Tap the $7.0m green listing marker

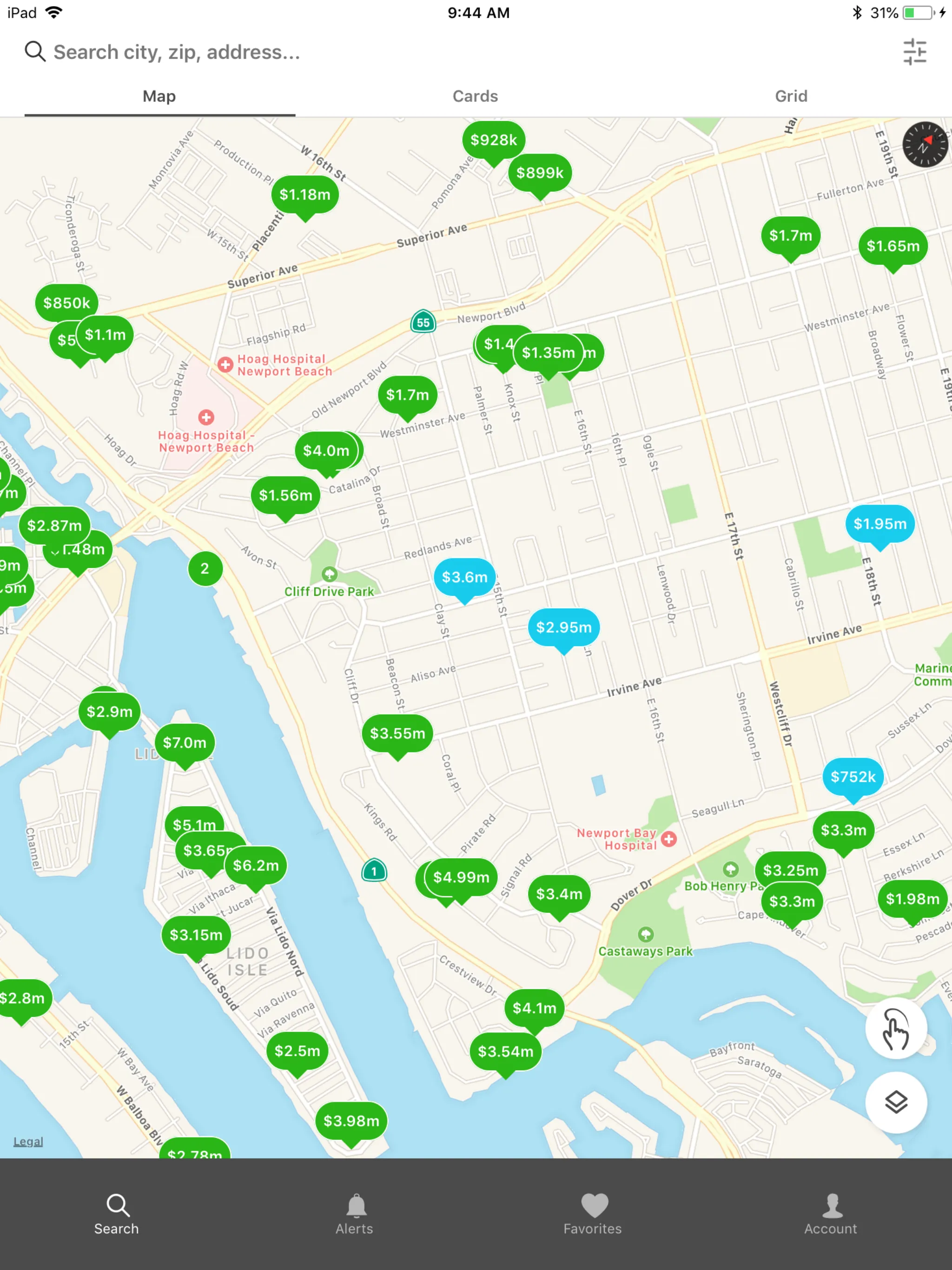click(184, 741)
